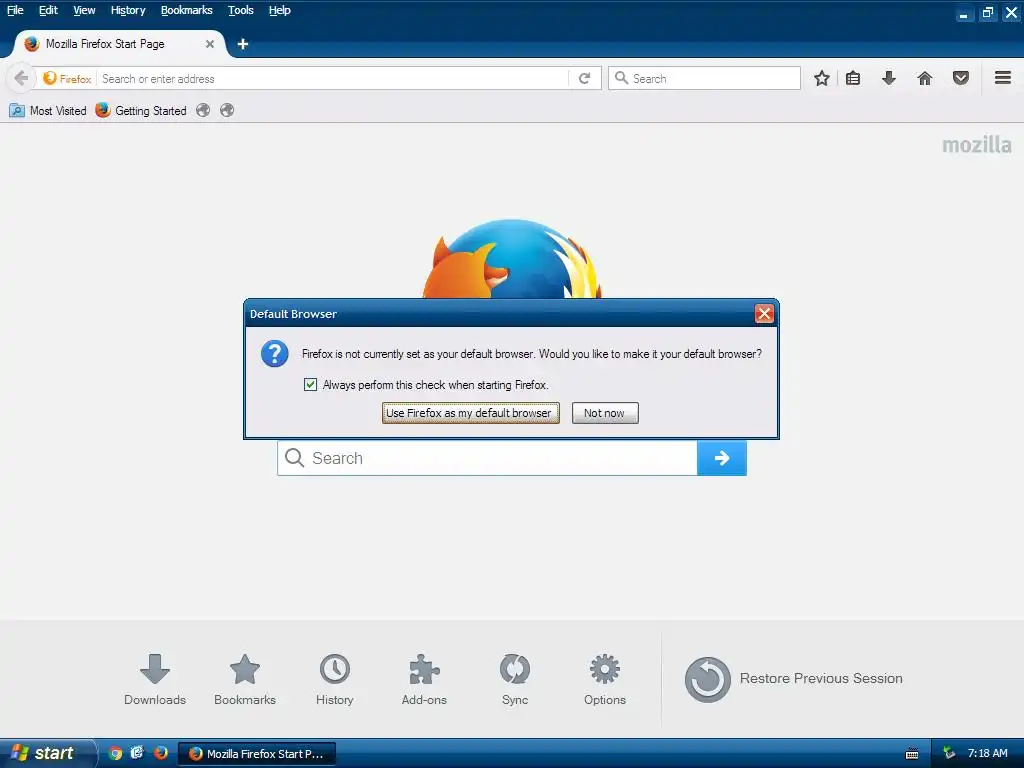
Task: Submit search with the blue arrow button
Action: 722,458
